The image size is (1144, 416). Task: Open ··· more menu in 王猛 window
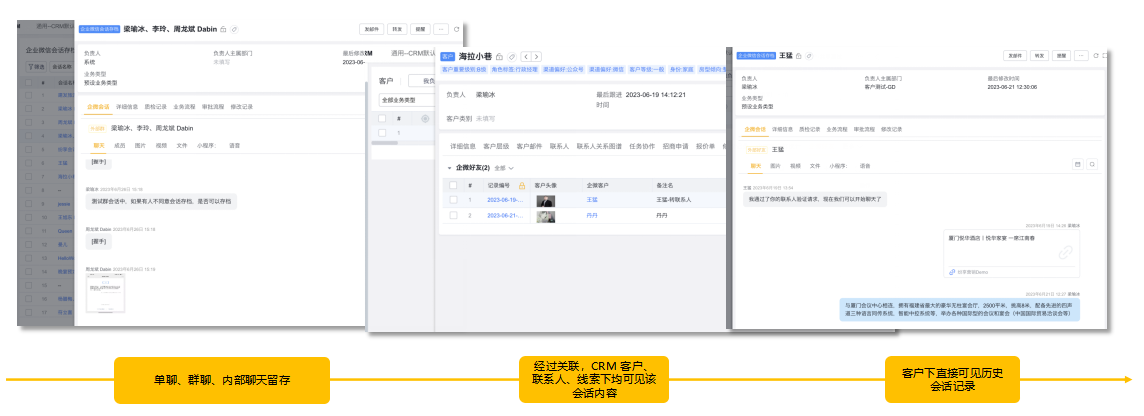tap(1082, 55)
